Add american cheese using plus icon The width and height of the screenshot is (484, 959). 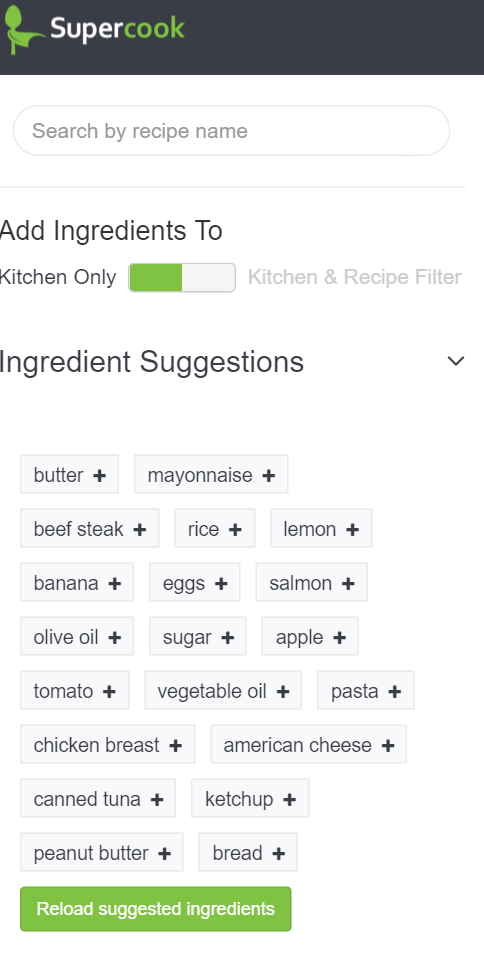pos(387,746)
